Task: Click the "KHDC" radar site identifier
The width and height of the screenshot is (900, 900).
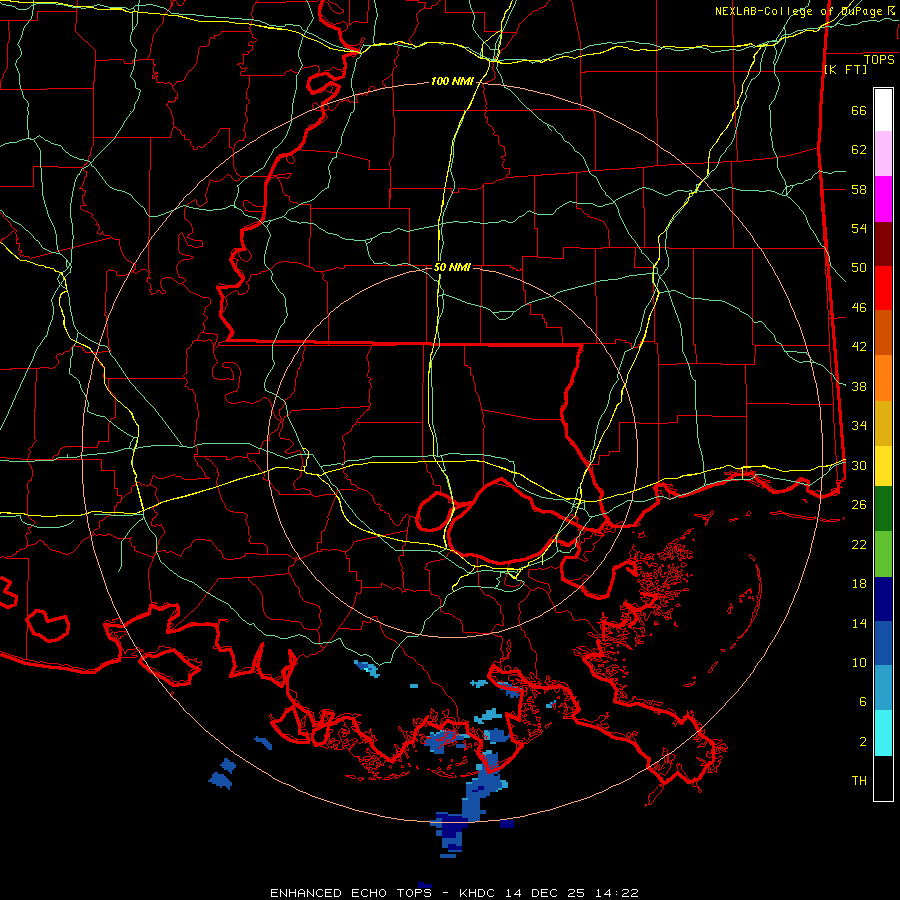Action: (478, 893)
